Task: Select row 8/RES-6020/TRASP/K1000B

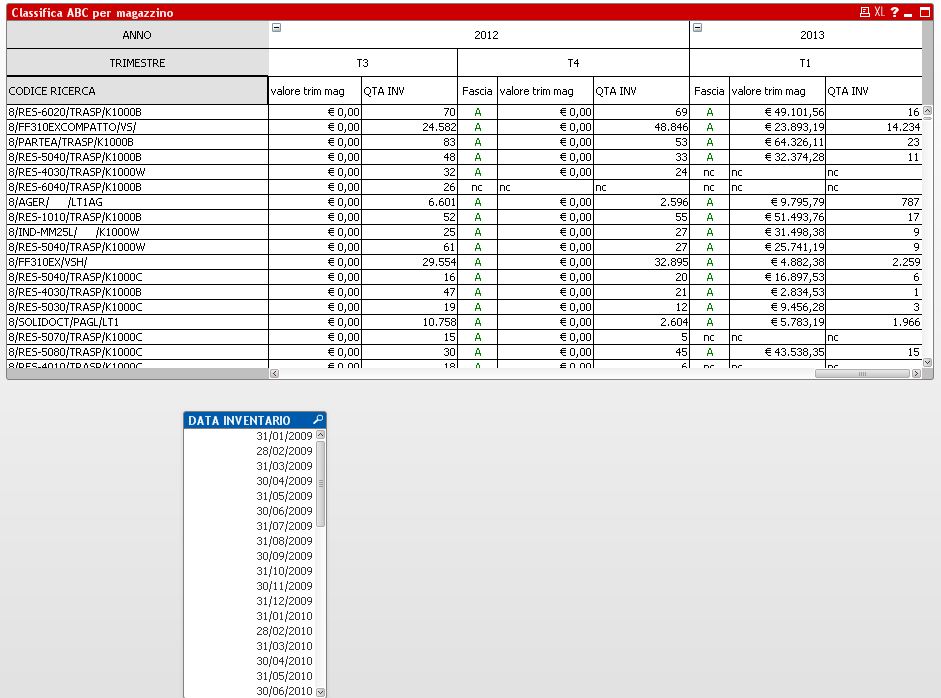Action: point(137,112)
